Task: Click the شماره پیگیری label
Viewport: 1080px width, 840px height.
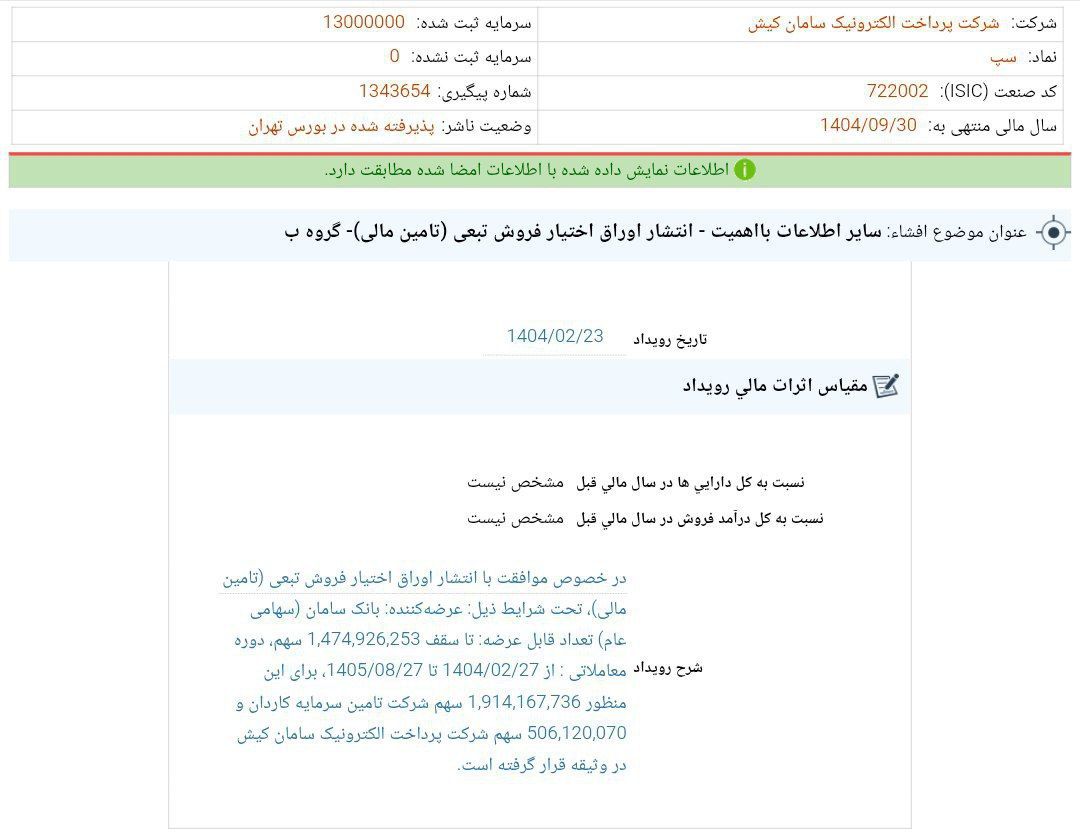Action: [484, 92]
